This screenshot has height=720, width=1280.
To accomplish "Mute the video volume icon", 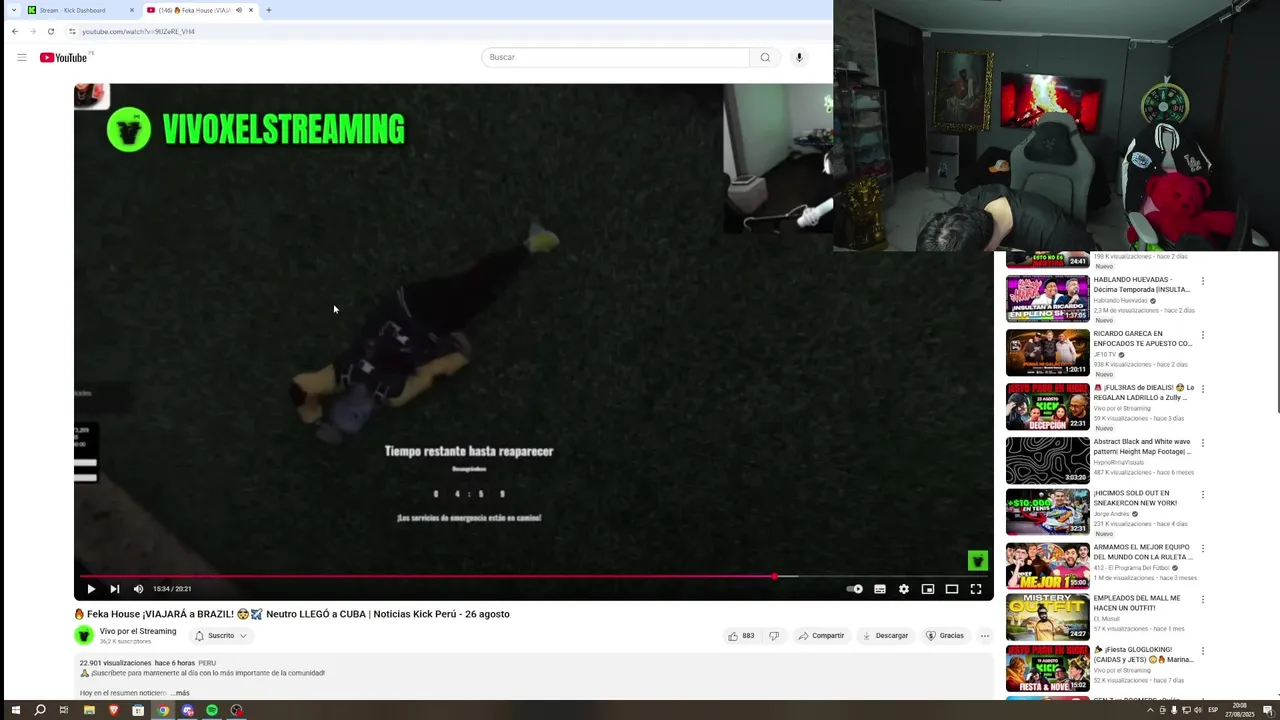I will (x=138, y=589).
